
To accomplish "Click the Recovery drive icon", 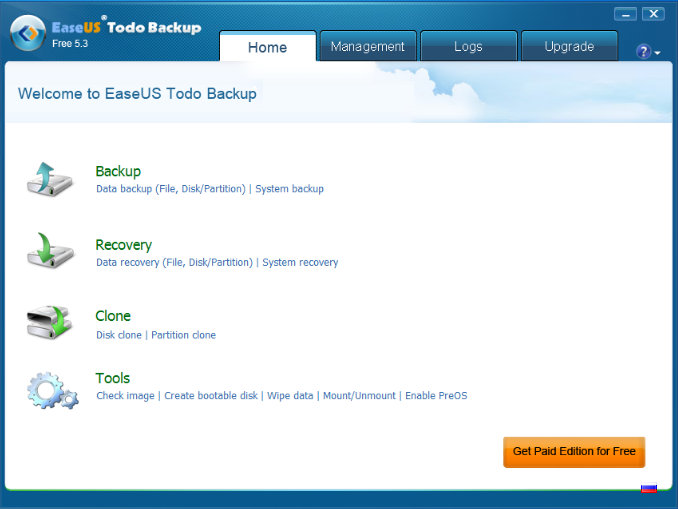I will [x=51, y=251].
